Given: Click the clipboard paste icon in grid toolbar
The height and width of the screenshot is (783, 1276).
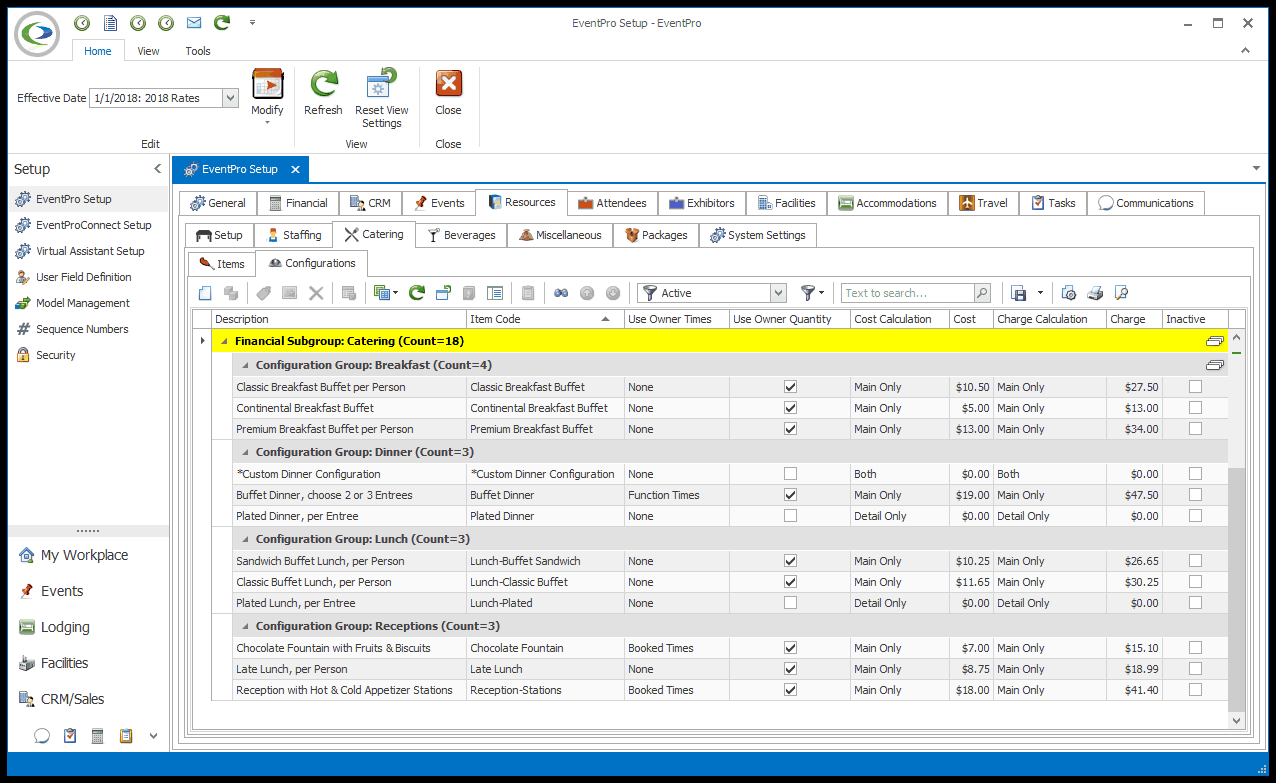Looking at the screenshot, I should pyautogui.click(x=528, y=293).
